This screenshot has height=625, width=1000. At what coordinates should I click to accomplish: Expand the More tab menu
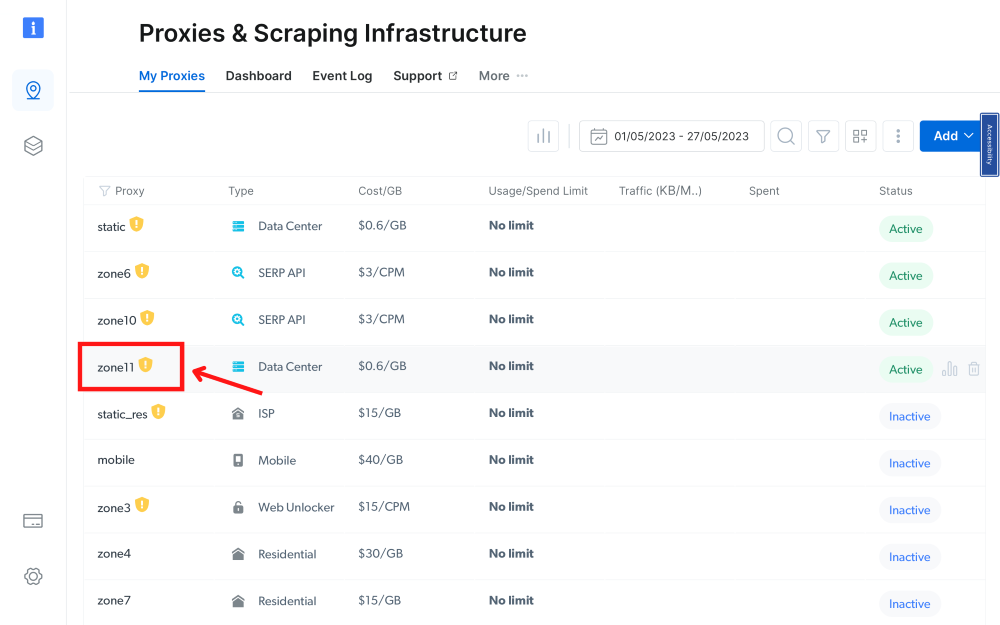point(503,76)
